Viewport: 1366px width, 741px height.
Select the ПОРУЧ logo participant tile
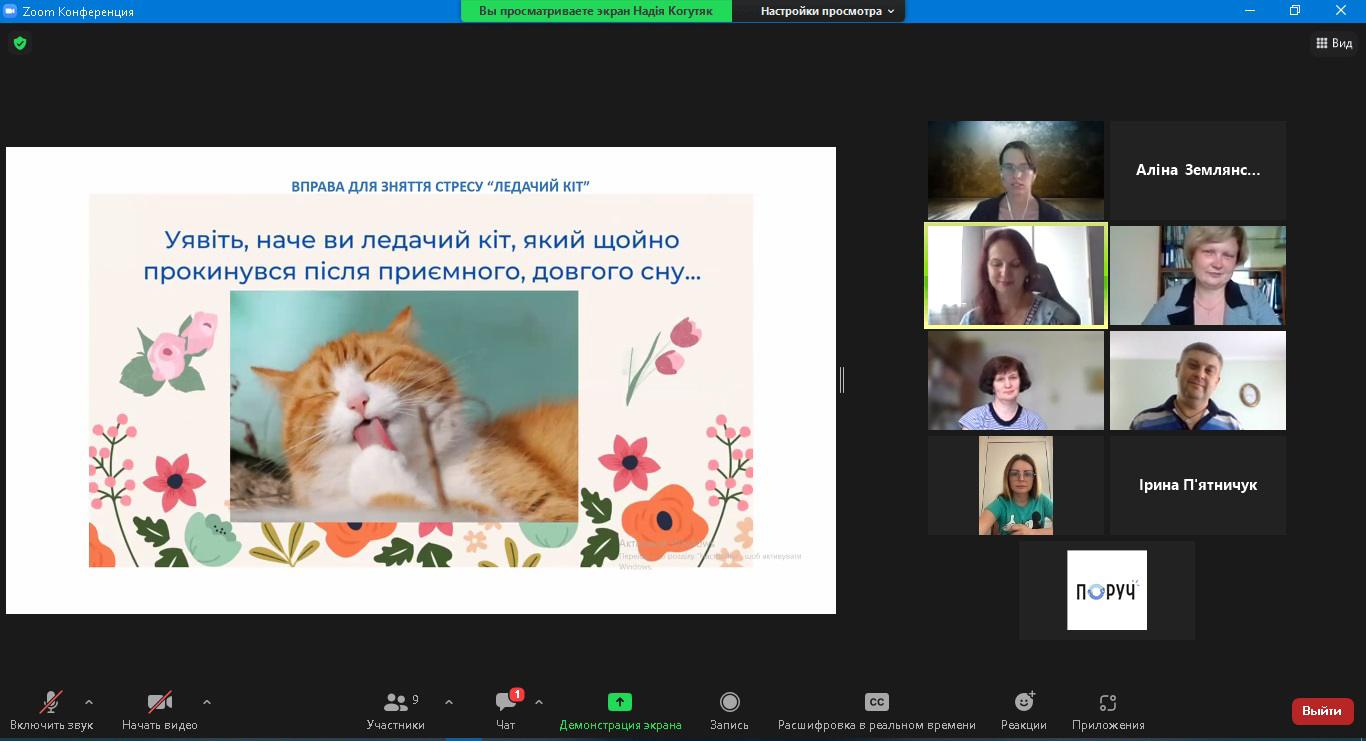pos(1107,590)
